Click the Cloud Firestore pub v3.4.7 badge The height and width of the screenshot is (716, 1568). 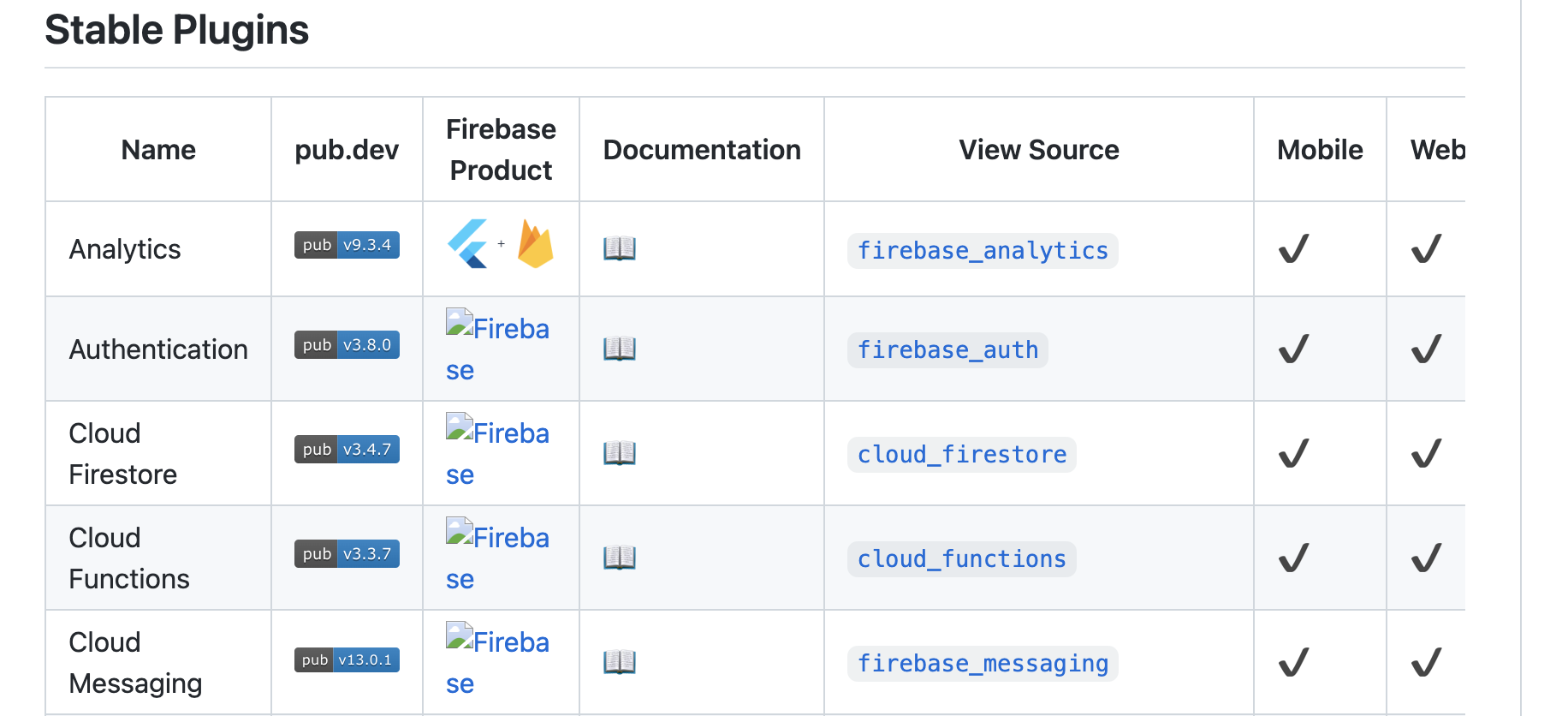[347, 450]
